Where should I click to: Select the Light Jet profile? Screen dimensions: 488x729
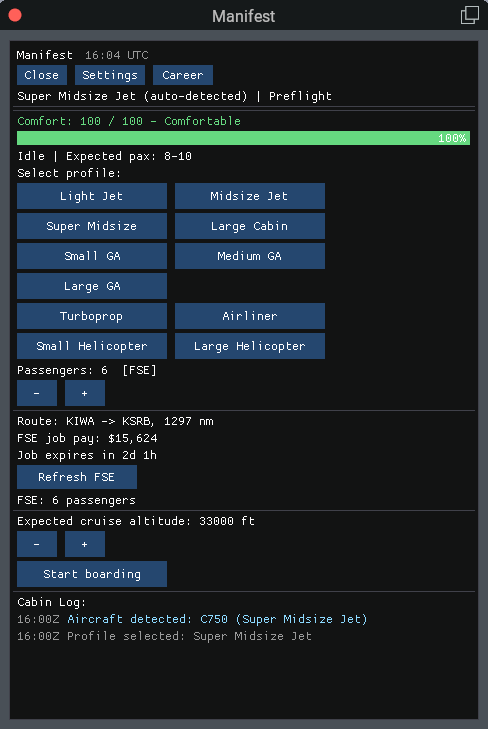point(92,196)
